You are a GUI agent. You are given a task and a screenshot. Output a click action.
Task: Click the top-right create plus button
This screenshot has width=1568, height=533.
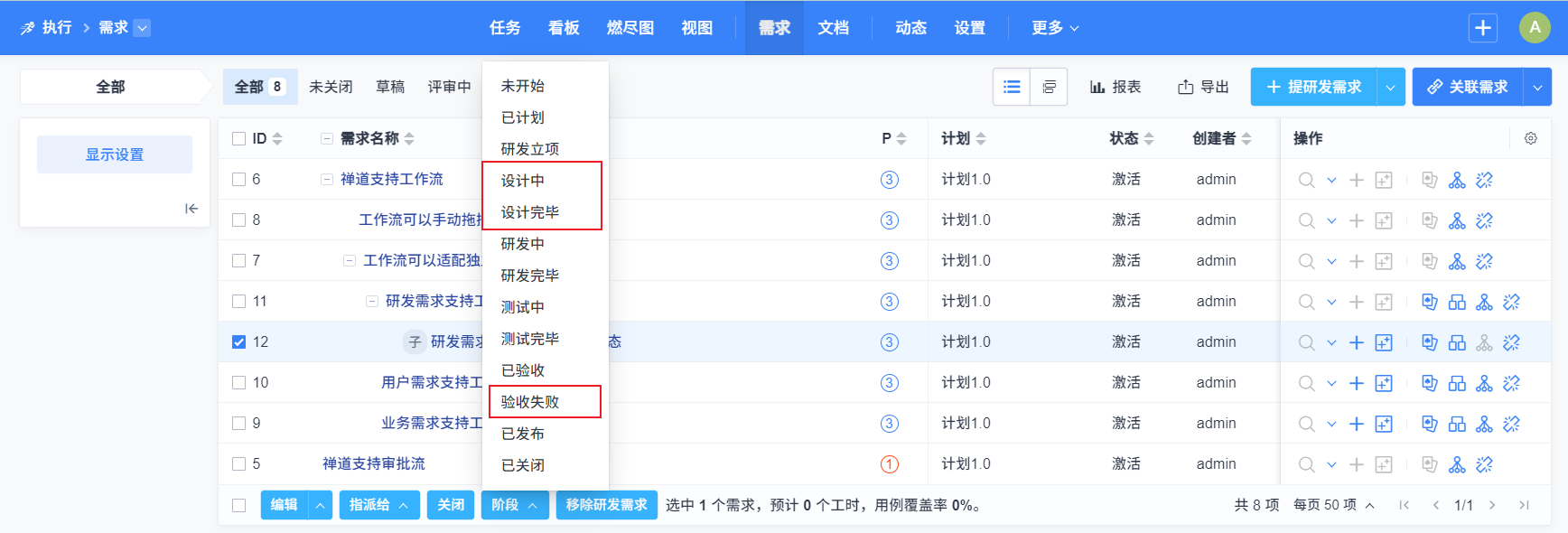point(1482,28)
